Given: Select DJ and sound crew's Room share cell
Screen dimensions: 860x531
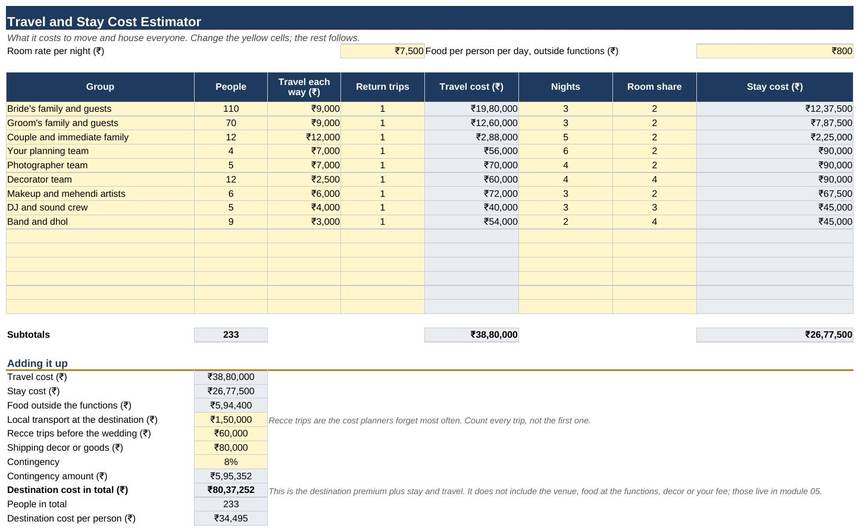Looking at the screenshot, I should click(654, 207).
